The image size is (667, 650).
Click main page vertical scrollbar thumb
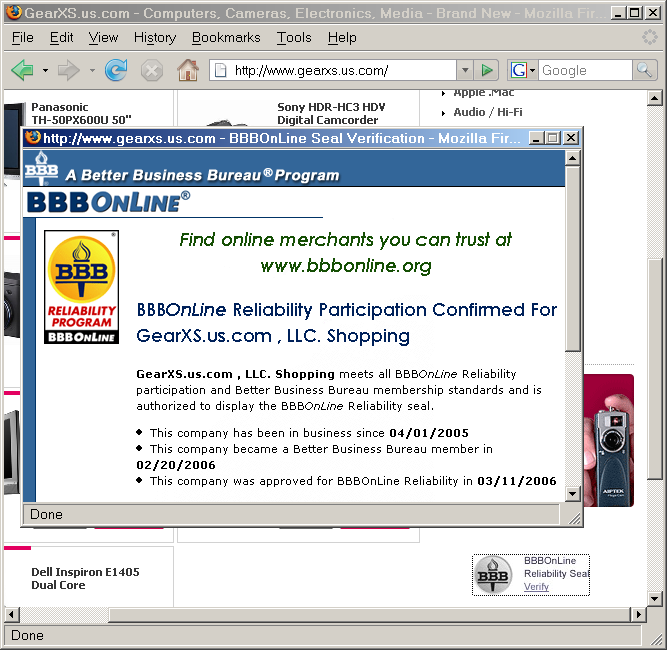click(x=654, y=369)
